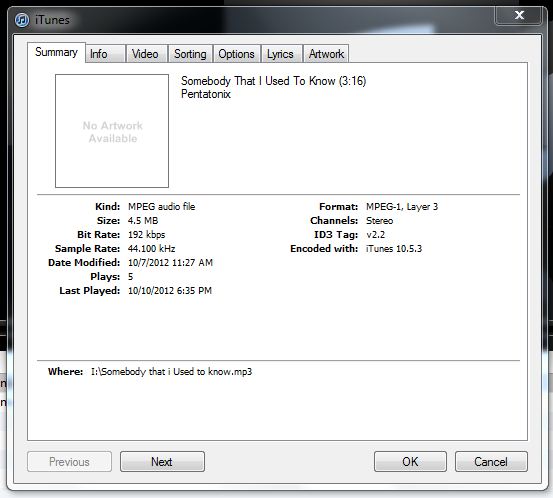Click the iTunes icon in title bar
The height and width of the screenshot is (498, 553).
(x=22, y=20)
